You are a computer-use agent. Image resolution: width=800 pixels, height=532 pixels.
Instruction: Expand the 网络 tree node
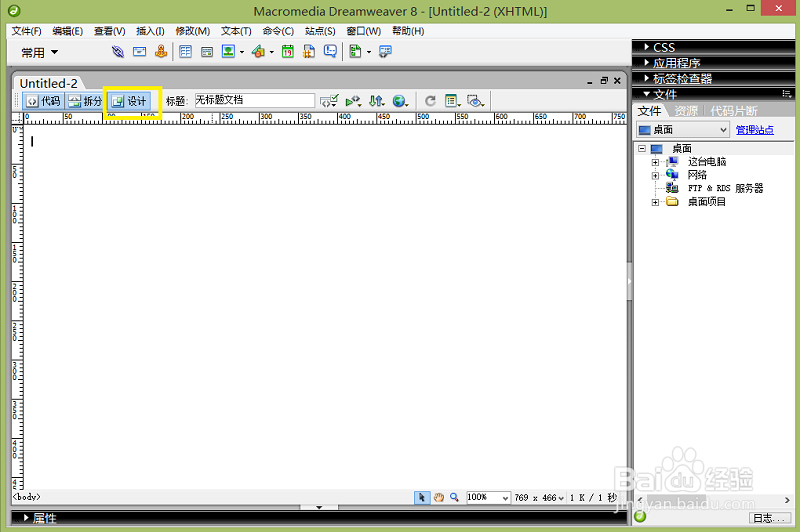(655, 175)
